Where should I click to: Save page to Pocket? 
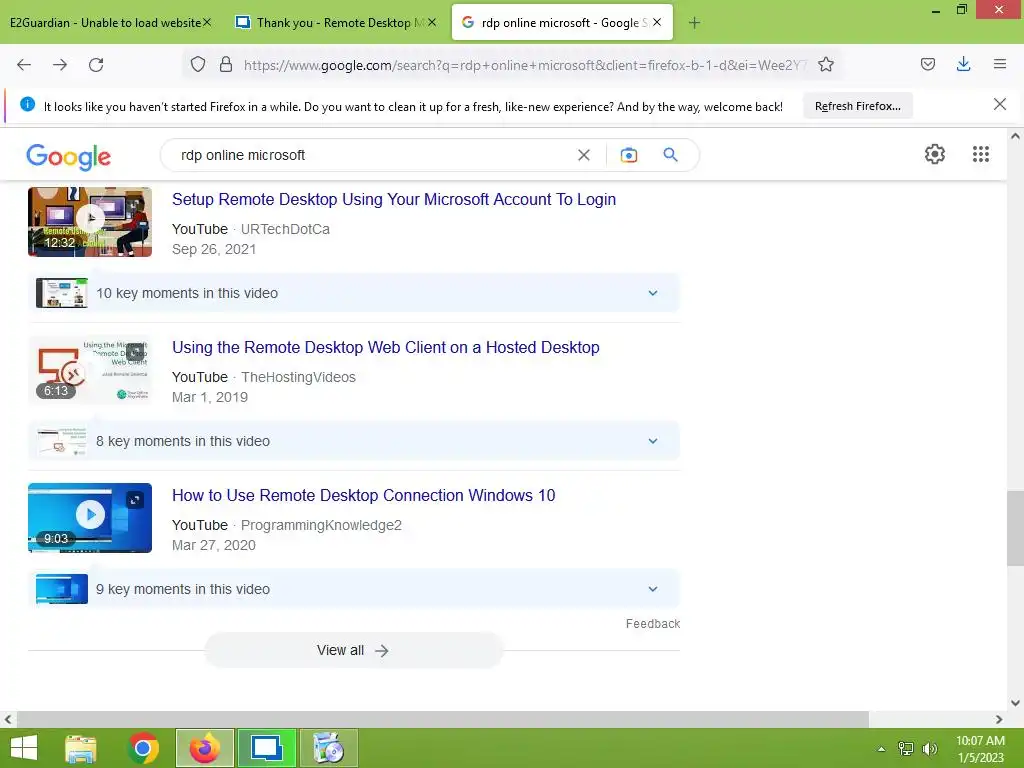click(x=928, y=64)
